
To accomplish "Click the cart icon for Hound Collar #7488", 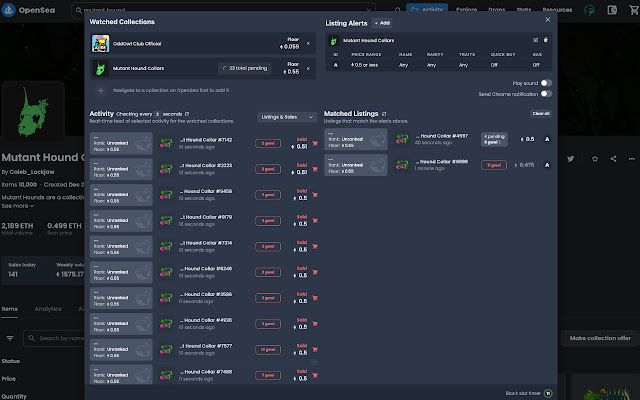I will [x=315, y=374].
